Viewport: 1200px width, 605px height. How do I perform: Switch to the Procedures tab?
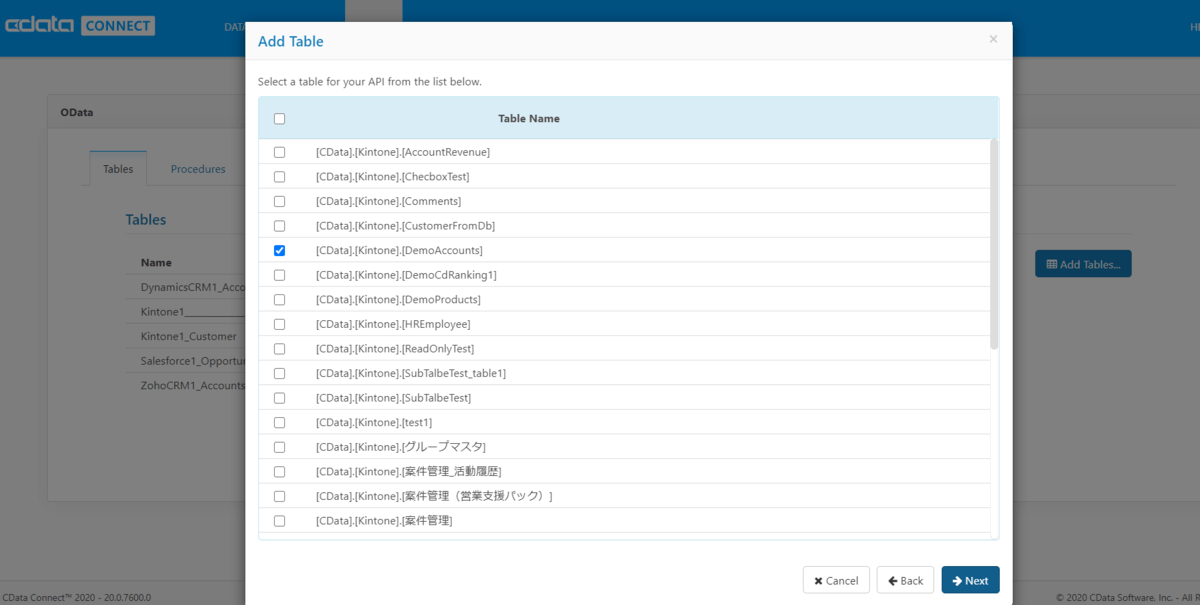tap(198, 169)
